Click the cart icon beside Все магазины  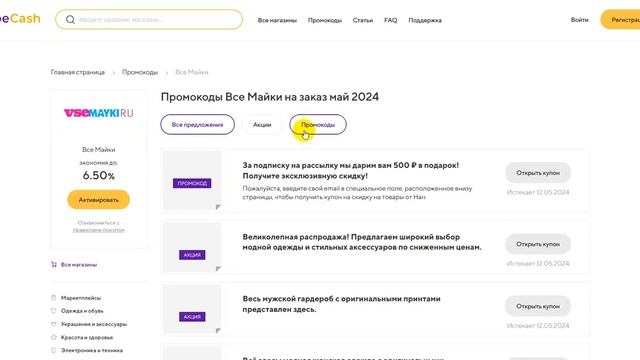click(53, 264)
